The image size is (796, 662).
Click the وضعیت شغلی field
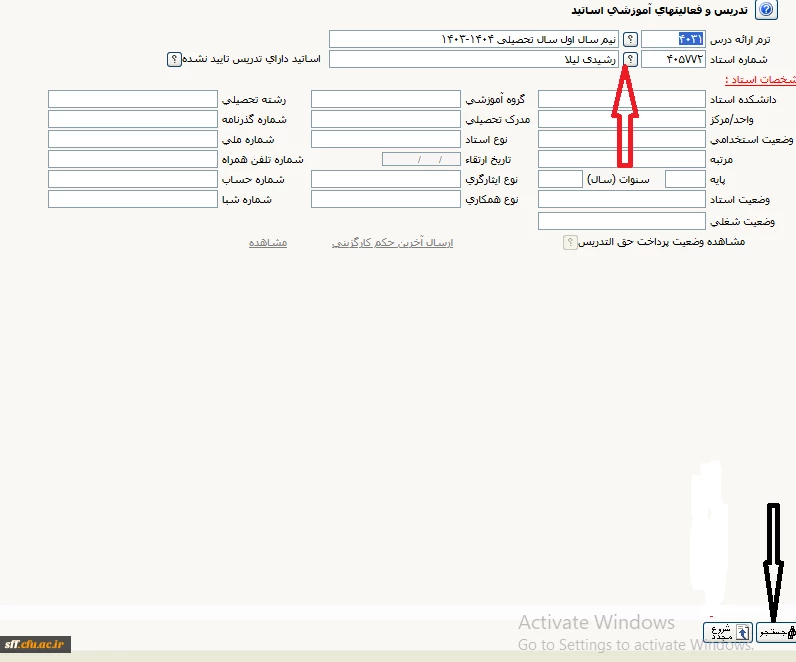click(x=621, y=221)
